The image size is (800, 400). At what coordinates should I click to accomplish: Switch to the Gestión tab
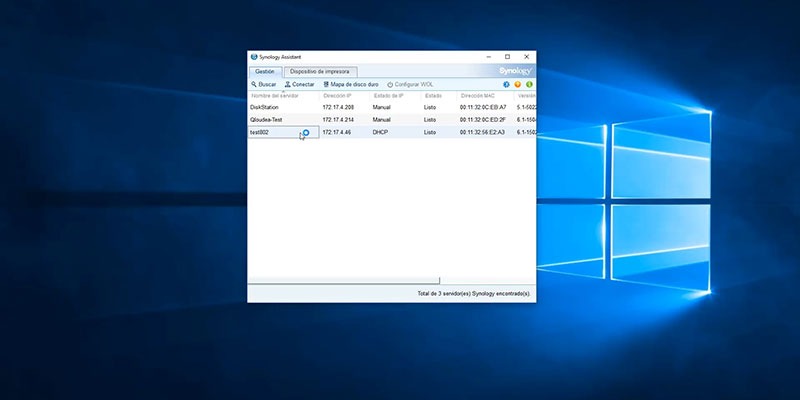(265, 71)
